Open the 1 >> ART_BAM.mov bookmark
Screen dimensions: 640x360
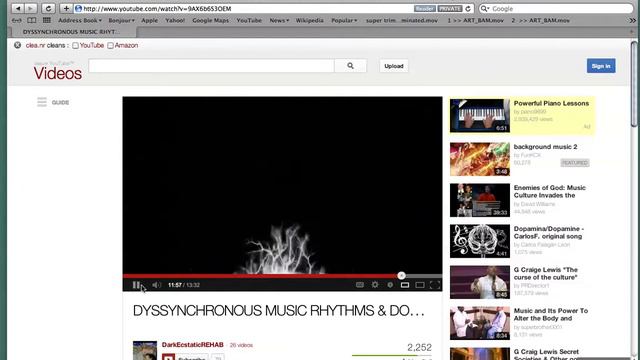pyautogui.click(x=476, y=20)
